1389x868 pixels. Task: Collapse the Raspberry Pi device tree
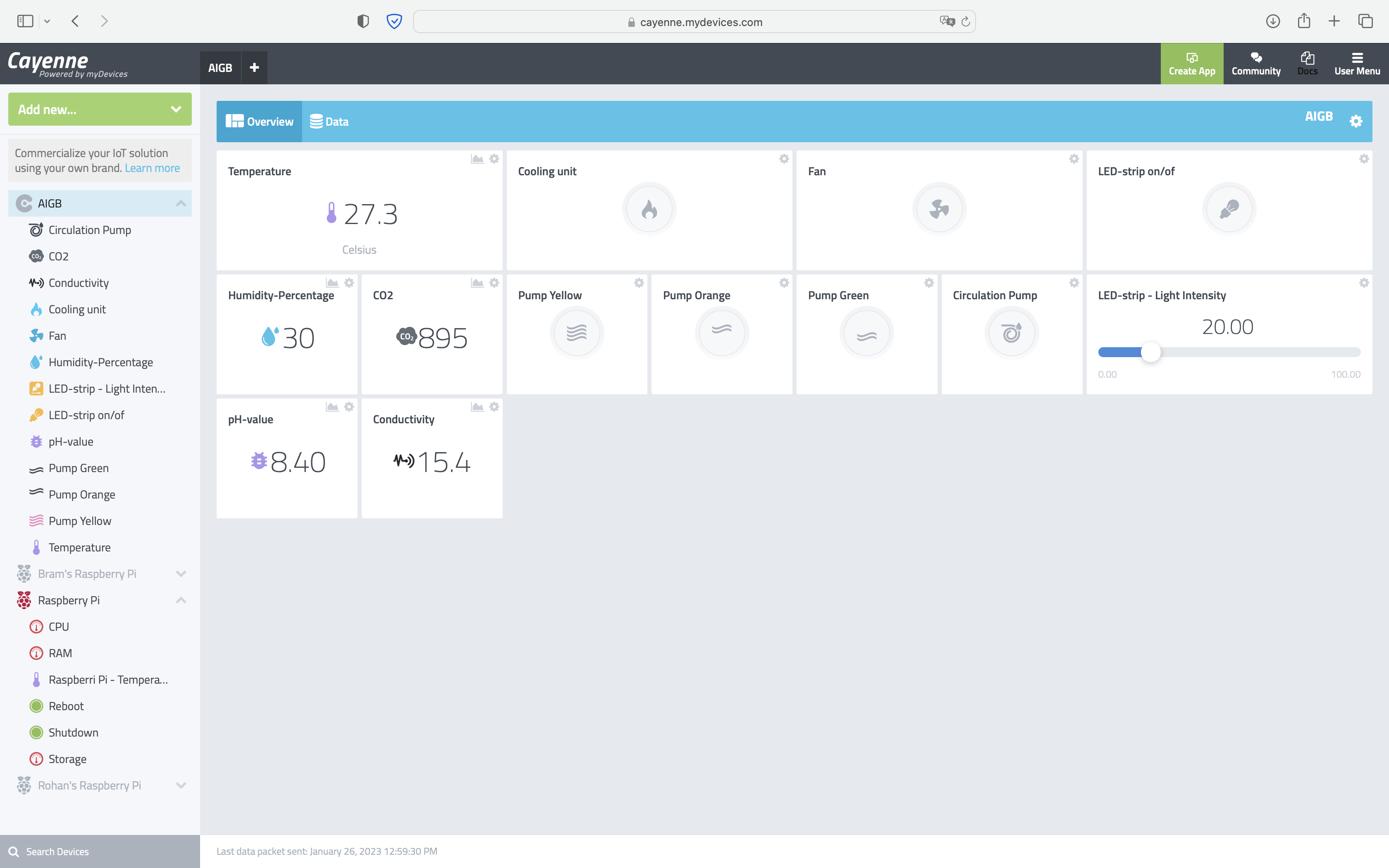[x=181, y=601]
